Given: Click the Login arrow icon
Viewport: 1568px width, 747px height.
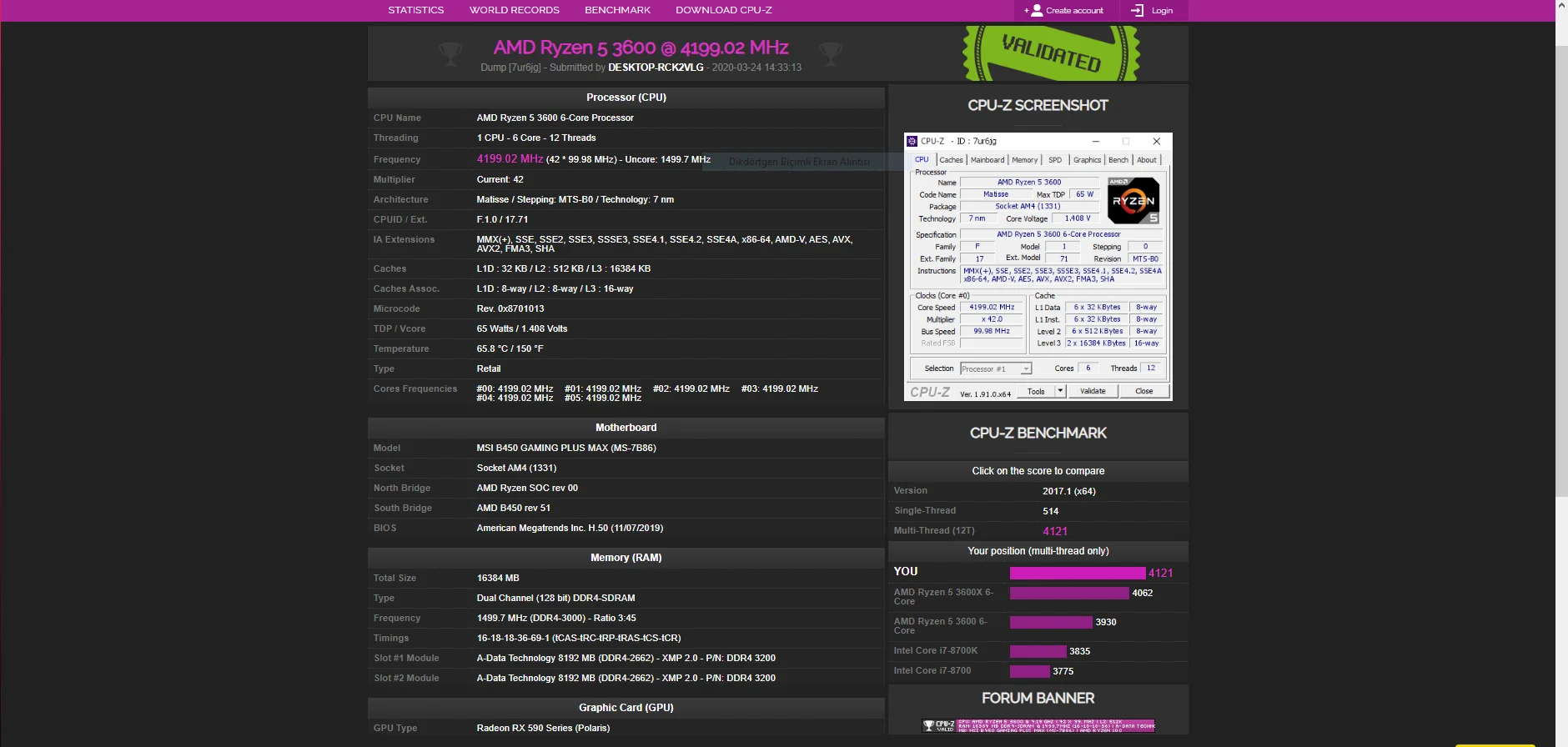Looking at the screenshot, I should [x=1137, y=10].
